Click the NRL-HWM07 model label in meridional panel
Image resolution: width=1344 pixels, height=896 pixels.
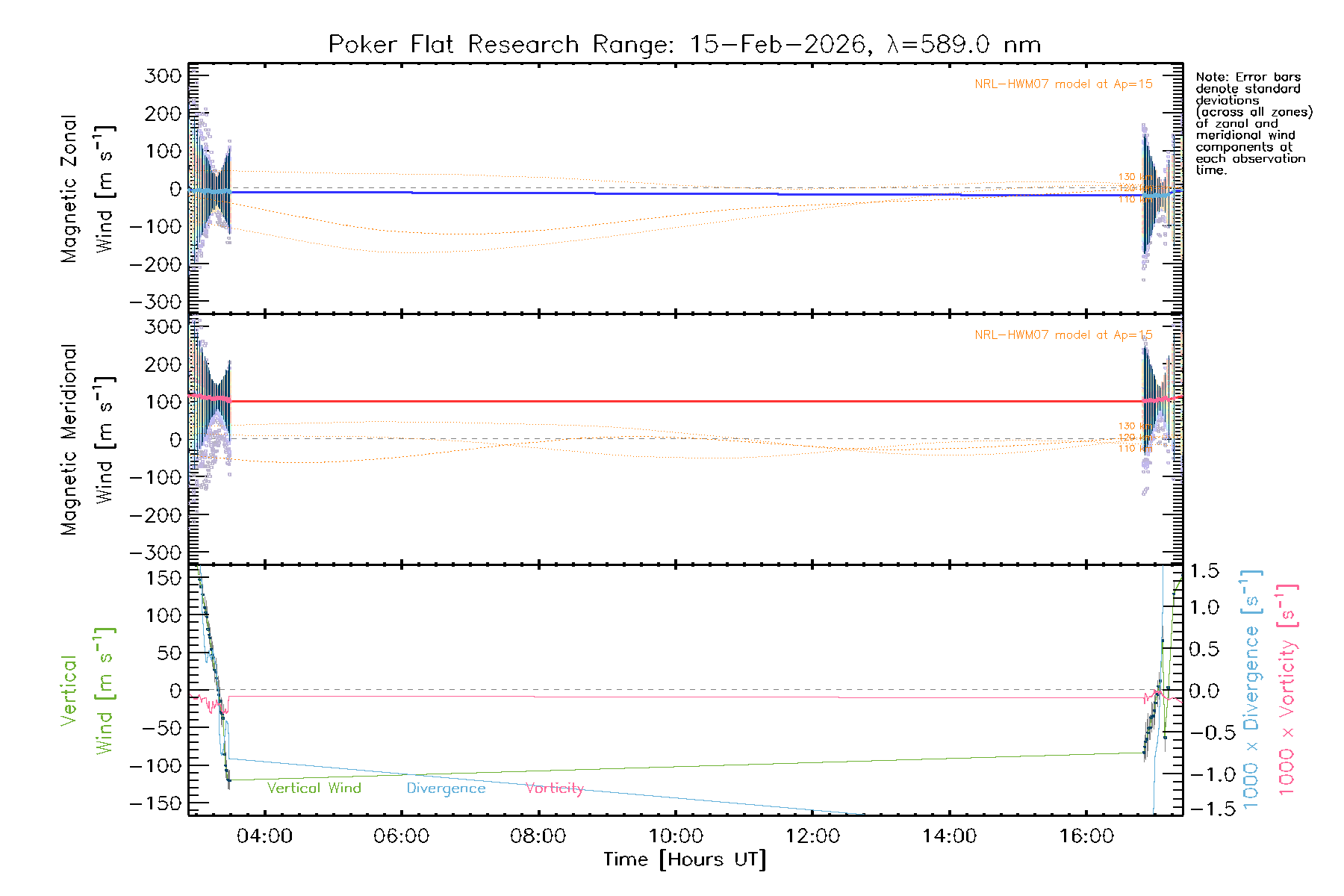click(x=1063, y=335)
